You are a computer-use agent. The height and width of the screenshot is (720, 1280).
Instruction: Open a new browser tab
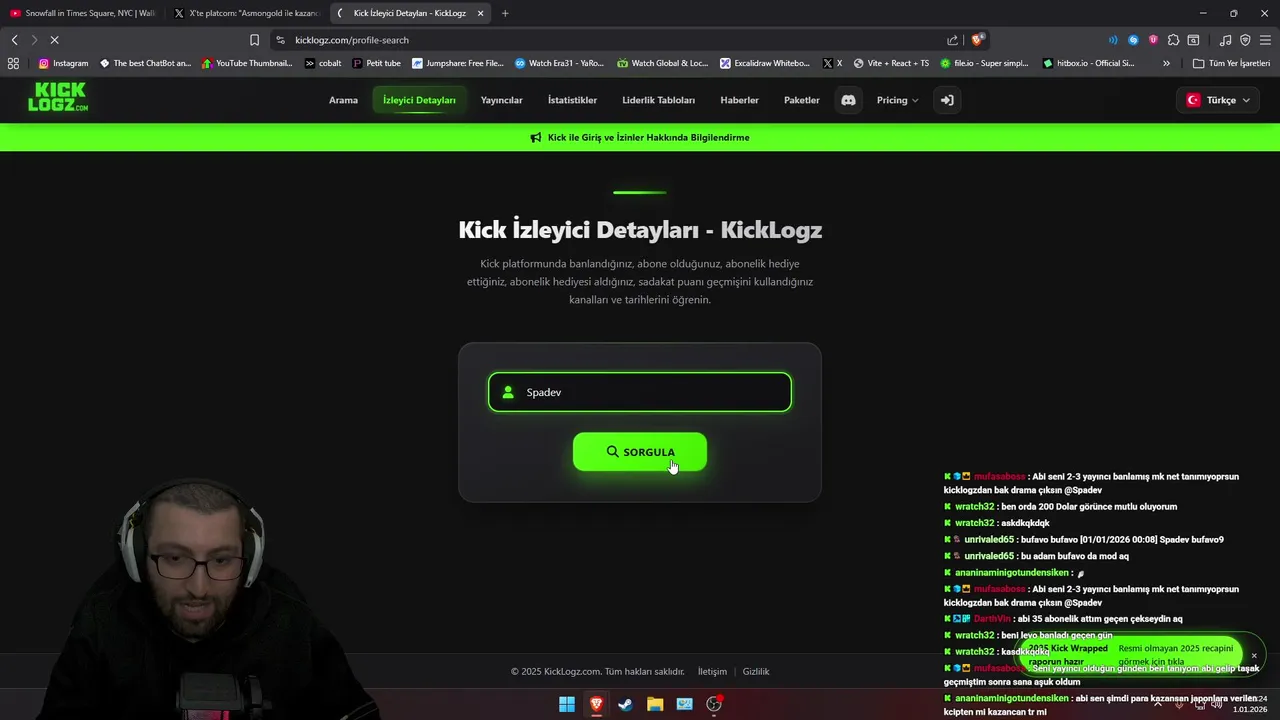[x=505, y=13]
